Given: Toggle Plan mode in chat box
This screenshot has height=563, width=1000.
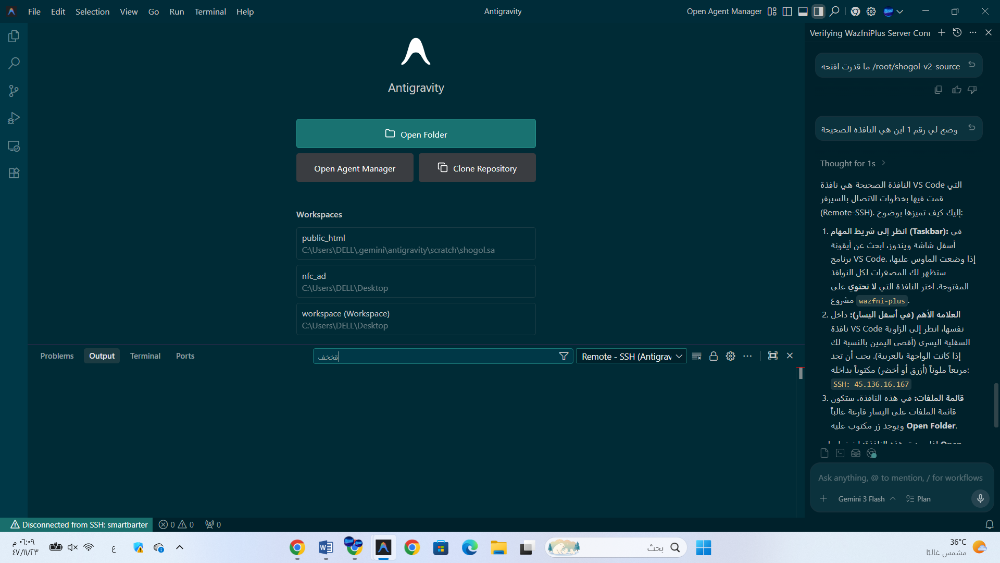Looking at the screenshot, I should point(918,499).
